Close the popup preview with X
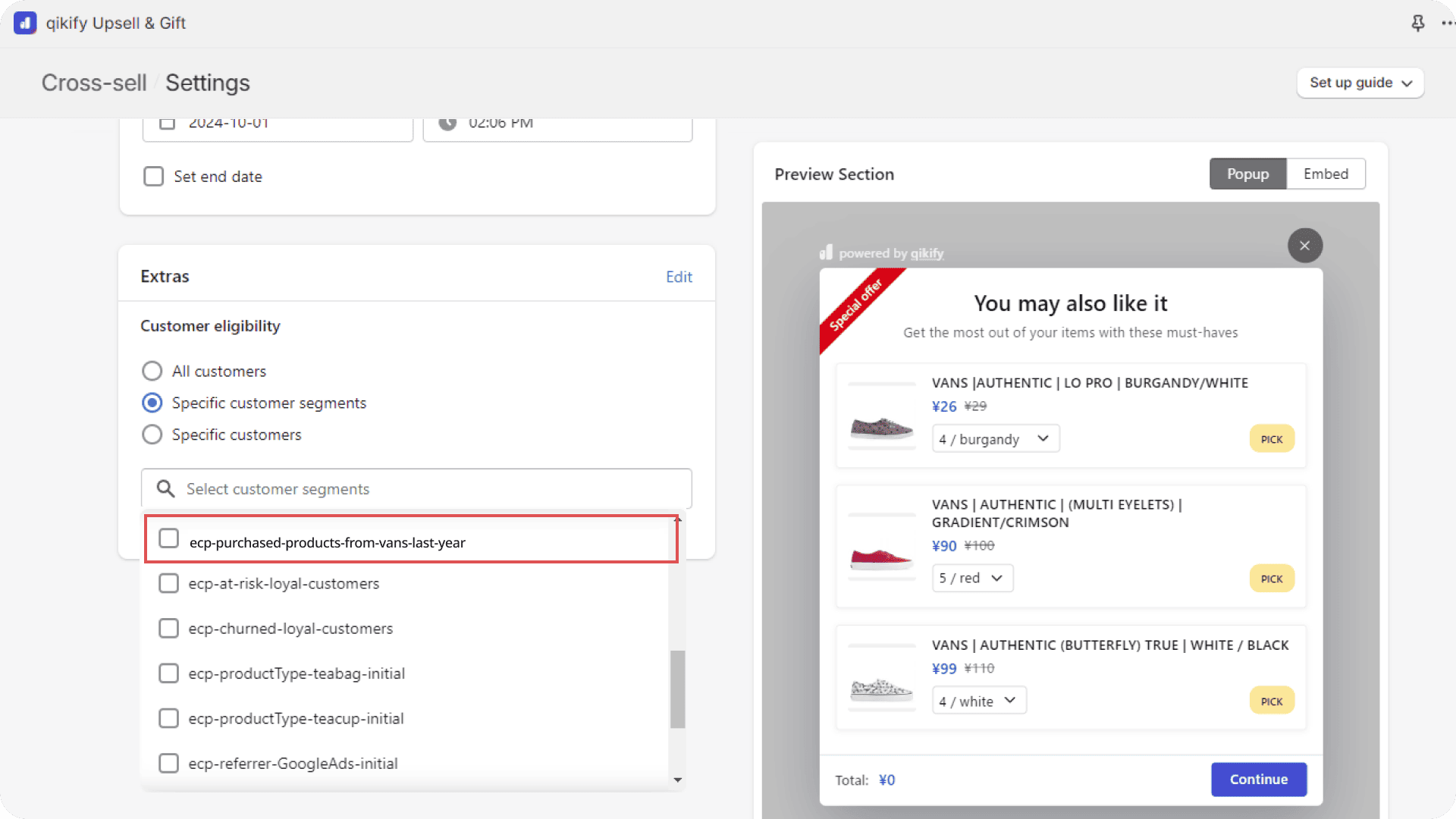The width and height of the screenshot is (1456, 819). tap(1304, 246)
